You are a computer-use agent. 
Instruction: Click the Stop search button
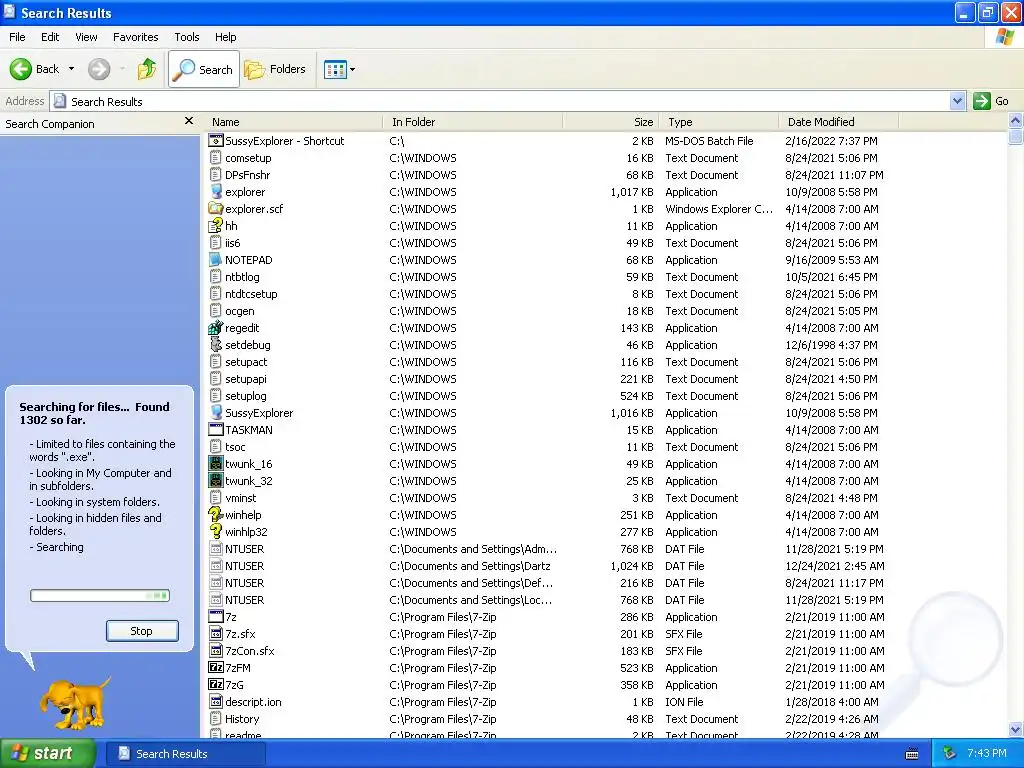(142, 631)
